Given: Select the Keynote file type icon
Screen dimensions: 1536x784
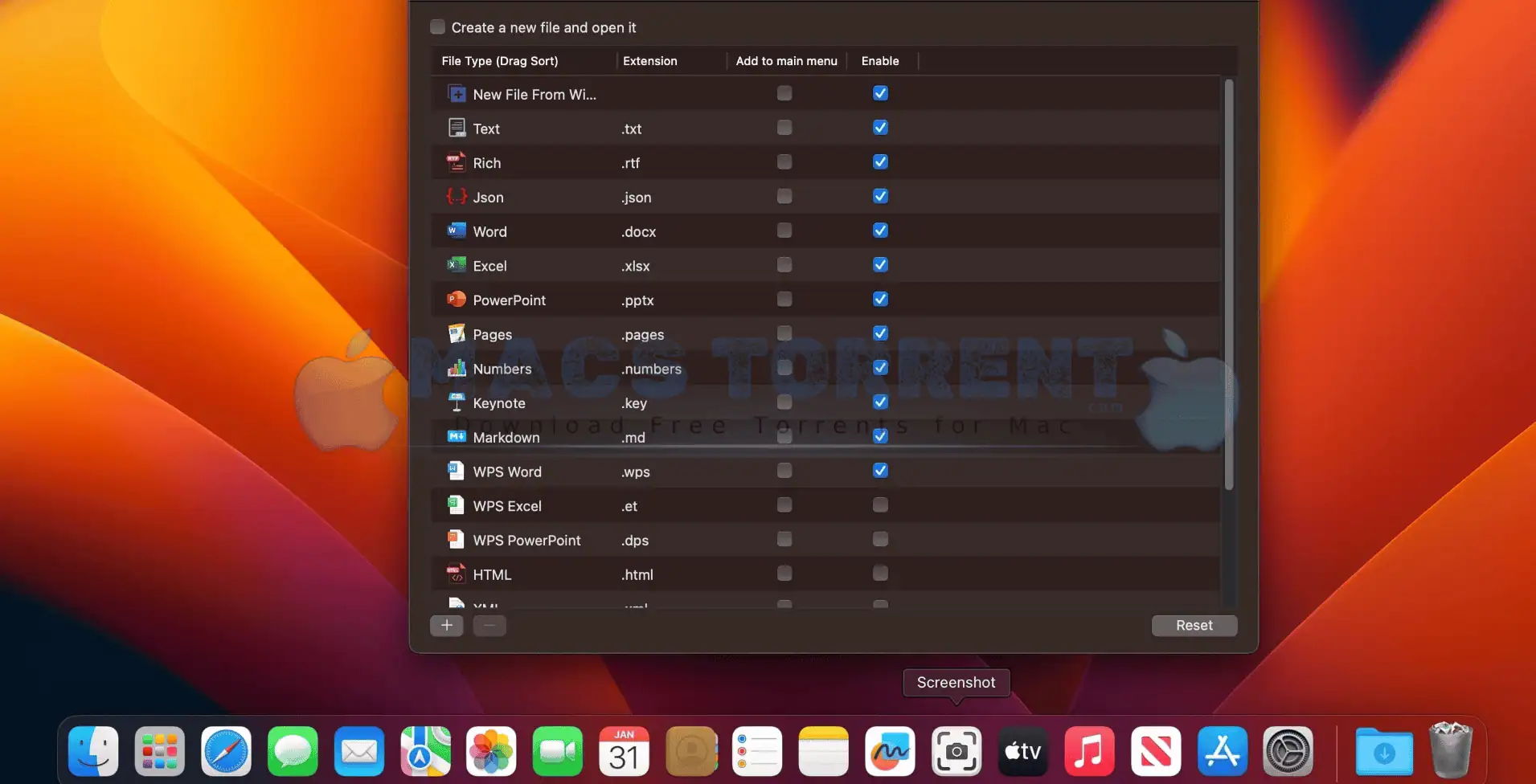Looking at the screenshot, I should coord(457,402).
